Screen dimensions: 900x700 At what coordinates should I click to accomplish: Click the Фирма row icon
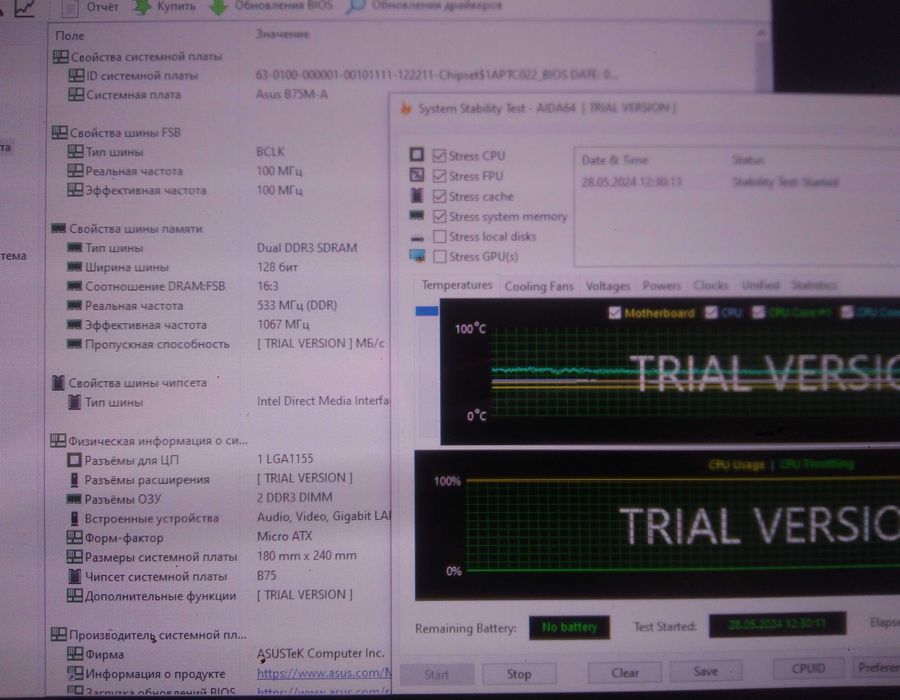click(75, 653)
